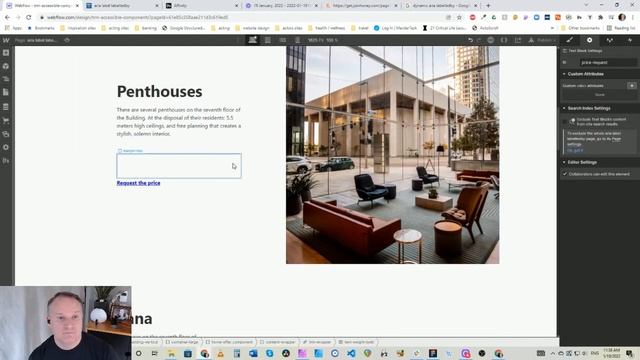Image resolution: width=640 pixels, height=360 pixels.
Task: Add a custom attribute with plus button
Action: point(631,86)
